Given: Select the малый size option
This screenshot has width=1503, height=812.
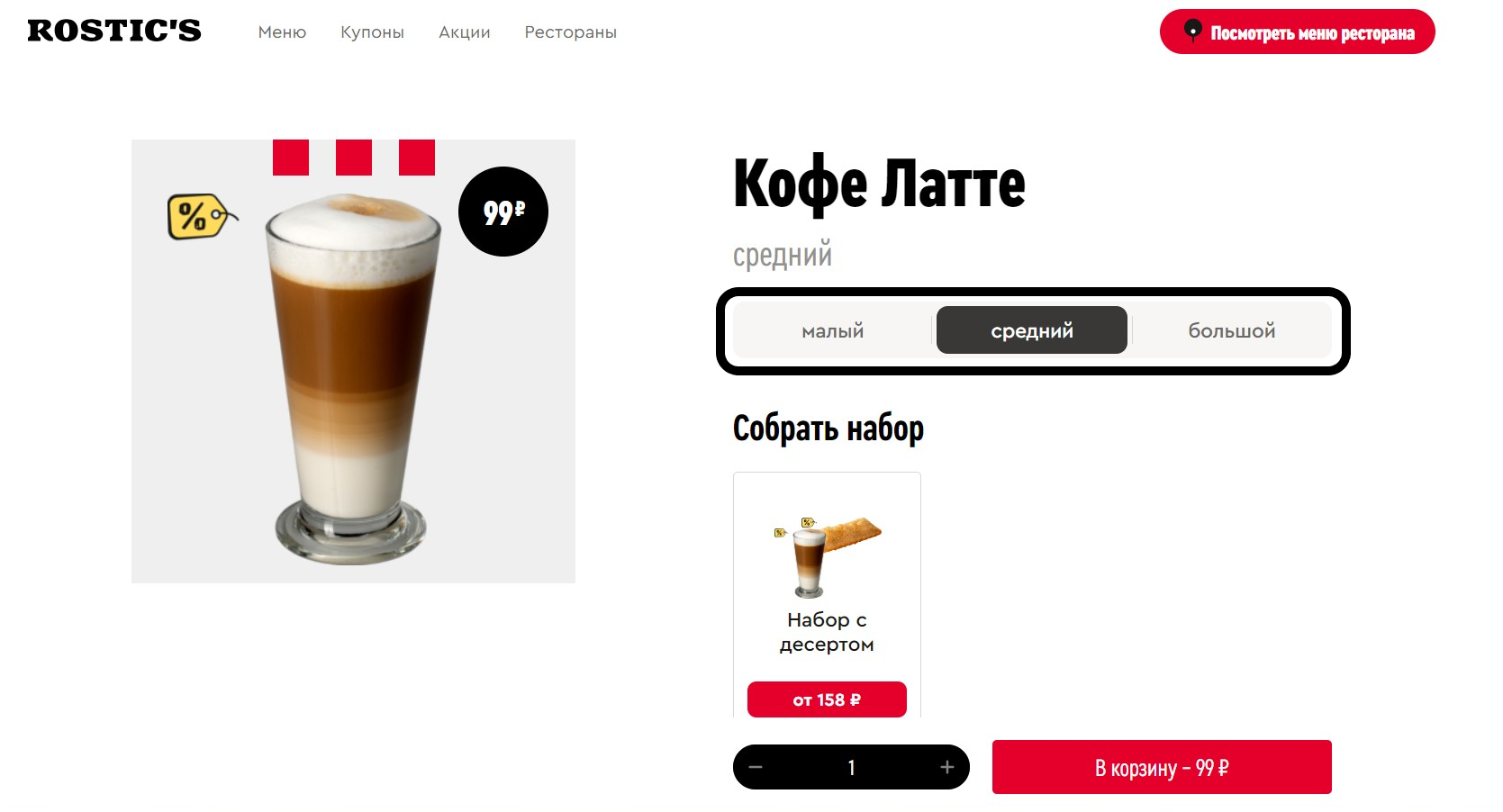Looking at the screenshot, I should point(833,330).
